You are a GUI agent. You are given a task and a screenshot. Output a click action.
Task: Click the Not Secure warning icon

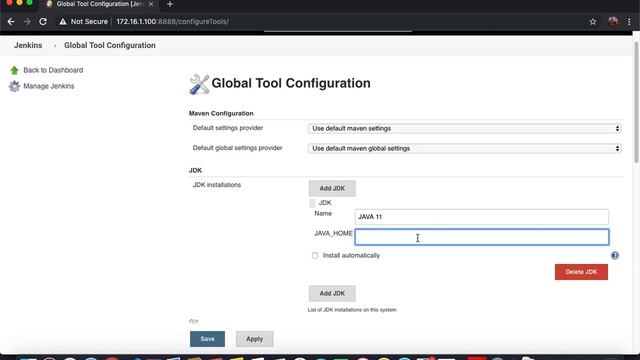pos(63,22)
